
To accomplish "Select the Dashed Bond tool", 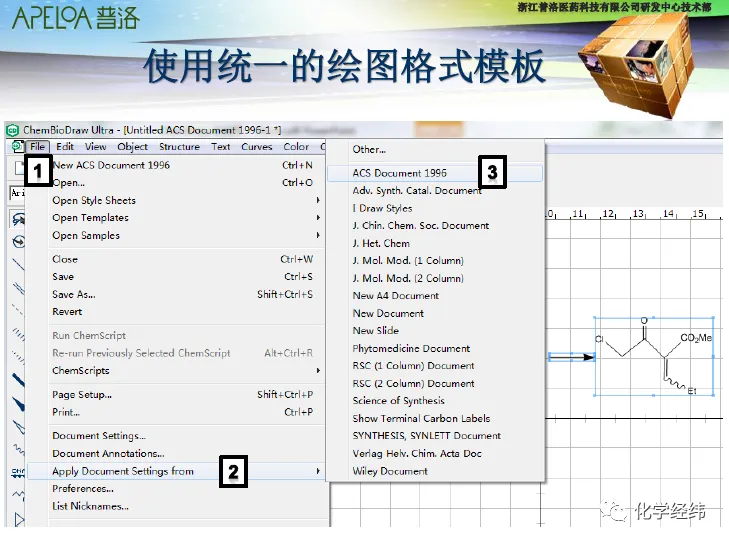I will point(18,310).
